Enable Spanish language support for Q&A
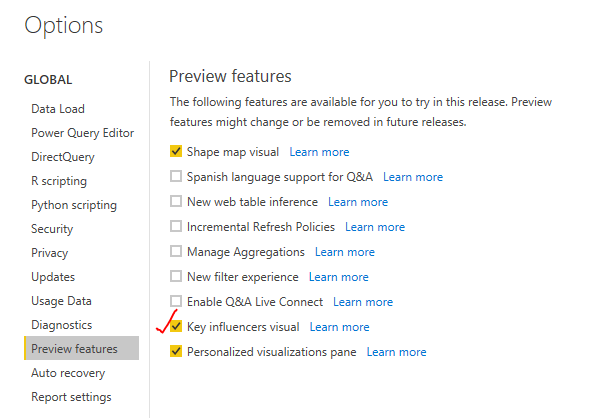Viewport: 603px width, 418px height. 176,176
